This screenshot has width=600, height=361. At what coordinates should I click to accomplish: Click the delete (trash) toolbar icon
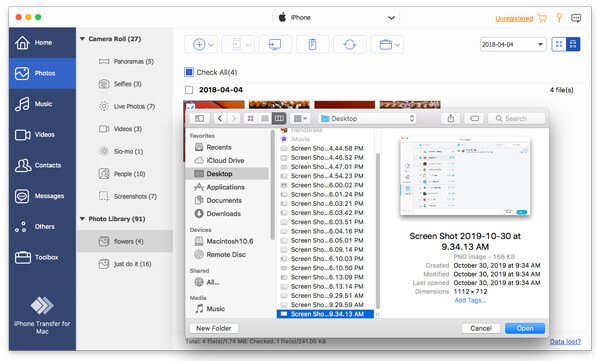pos(312,44)
